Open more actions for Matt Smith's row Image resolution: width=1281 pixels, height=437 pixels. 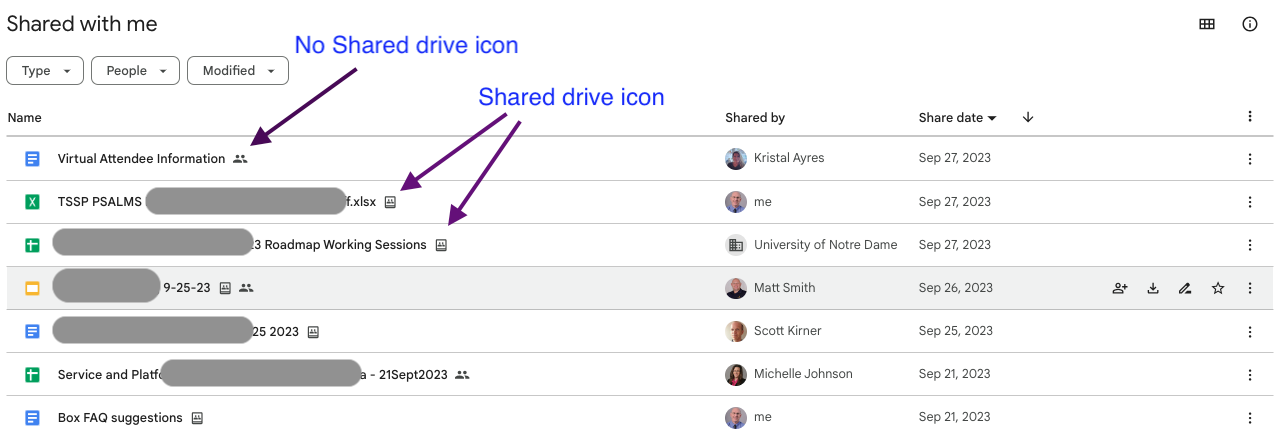click(1250, 288)
